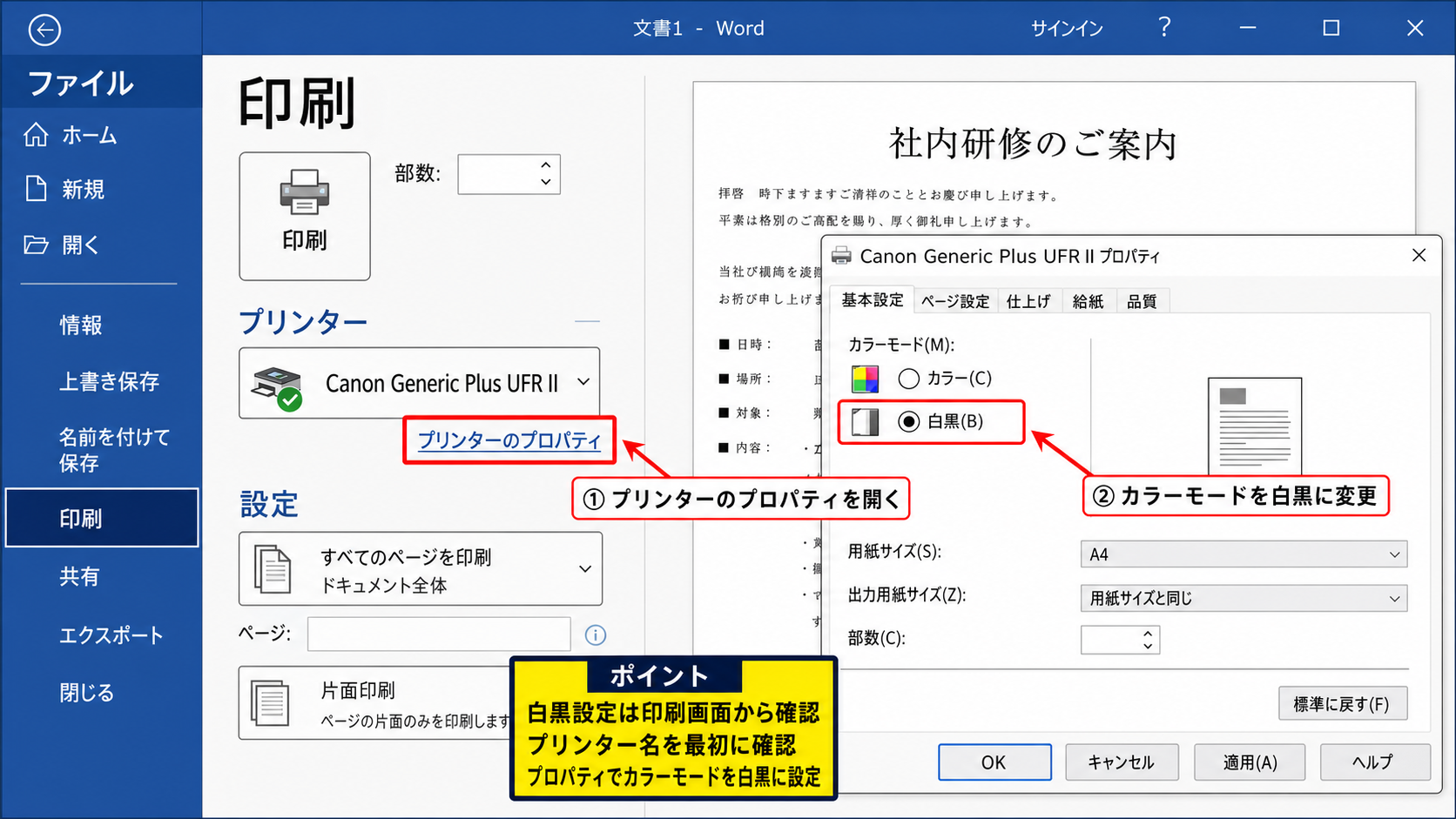Click the Home house icon in sidebar
The width and height of the screenshot is (1456, 819).
pyautogui.click(x=36, y=135)
